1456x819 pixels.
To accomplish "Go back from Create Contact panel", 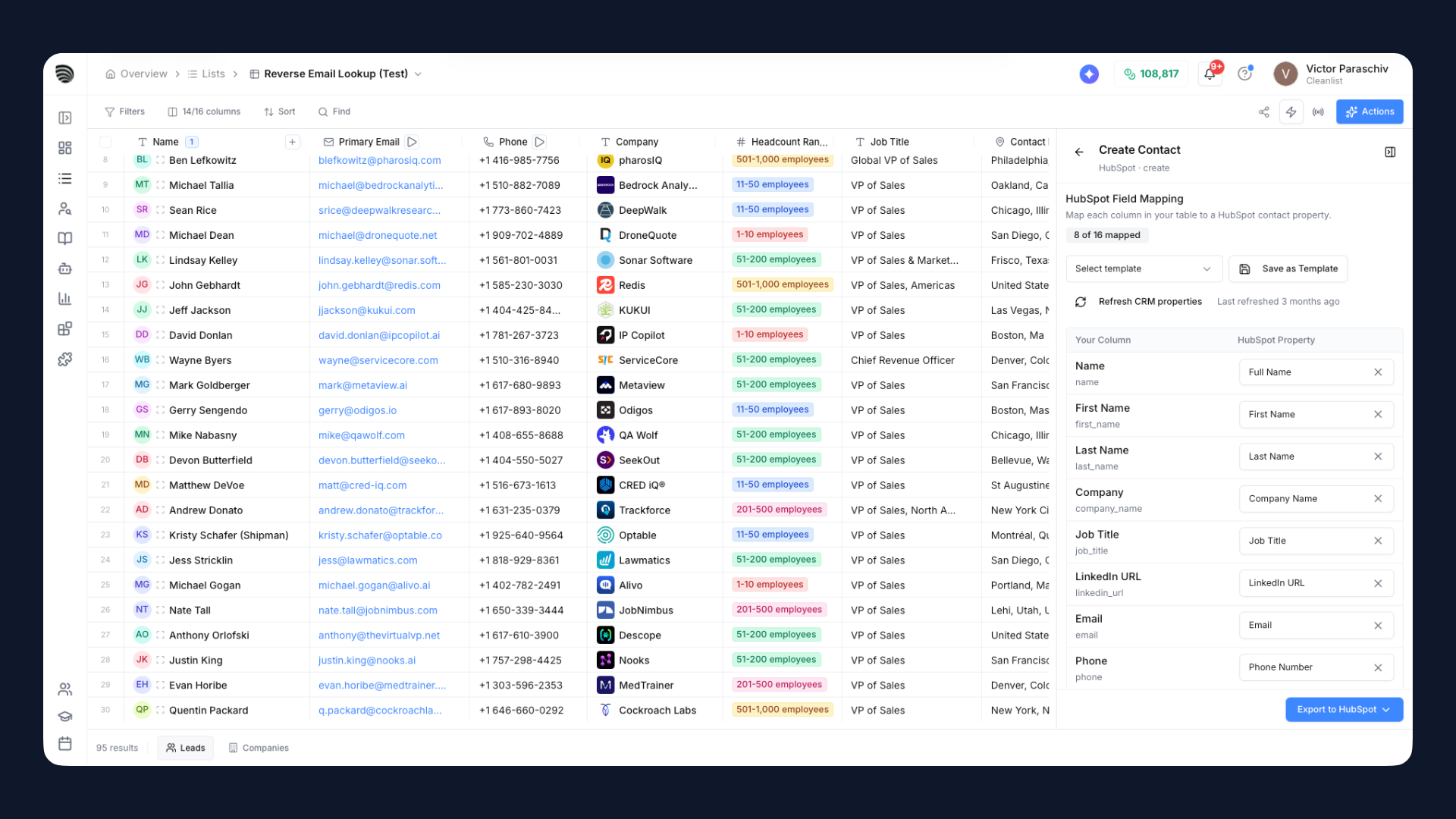I will point(1078,152).
